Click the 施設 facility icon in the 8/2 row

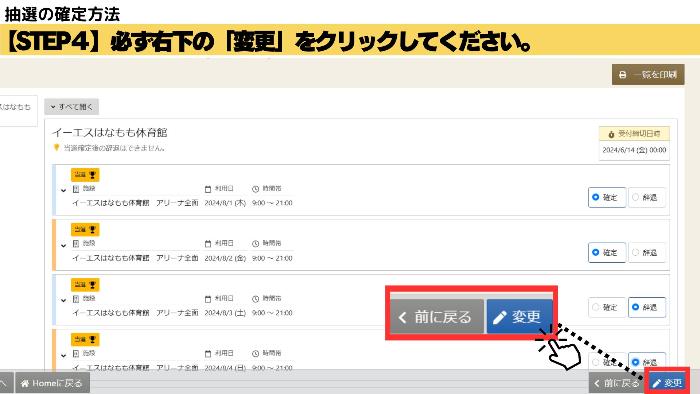click(x=76, y=244)
